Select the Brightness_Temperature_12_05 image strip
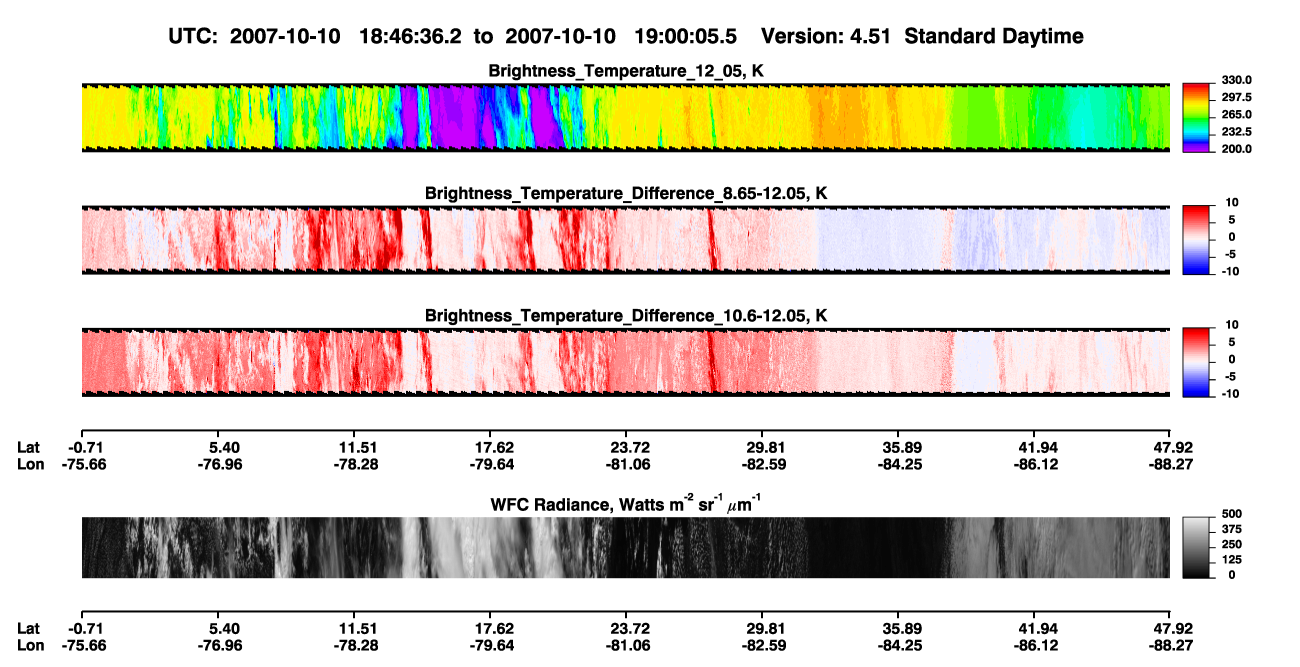This screenshot has height=667, width=1300. click(625, 118)
